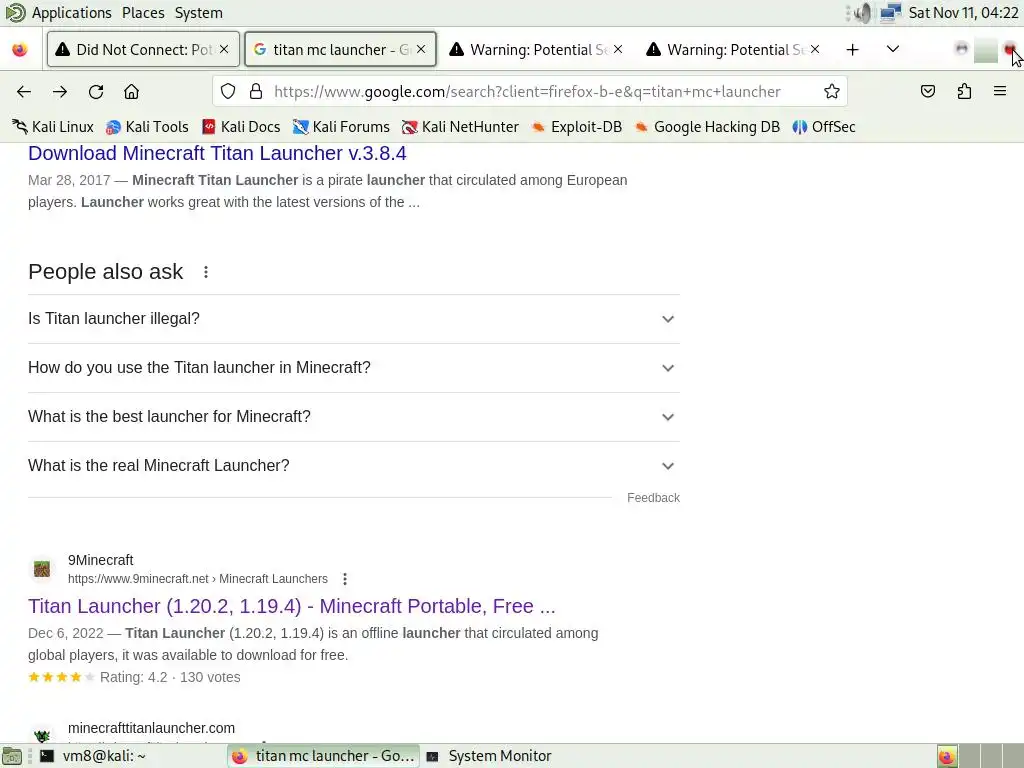View site security padlock details
This screenshot has width=1024, height=768.
[256, 91]
